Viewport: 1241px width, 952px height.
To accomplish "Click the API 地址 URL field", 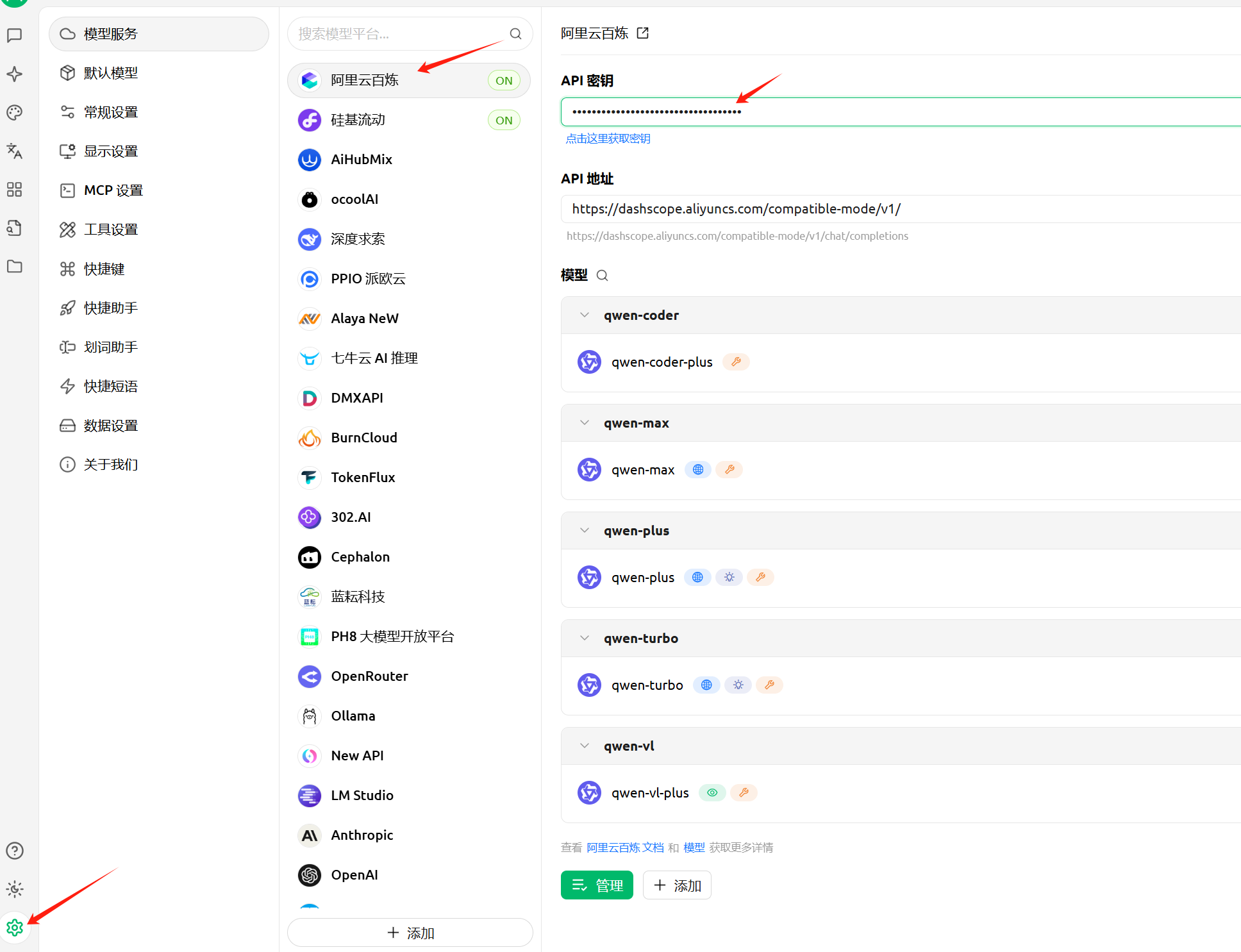I will (901, 209).
